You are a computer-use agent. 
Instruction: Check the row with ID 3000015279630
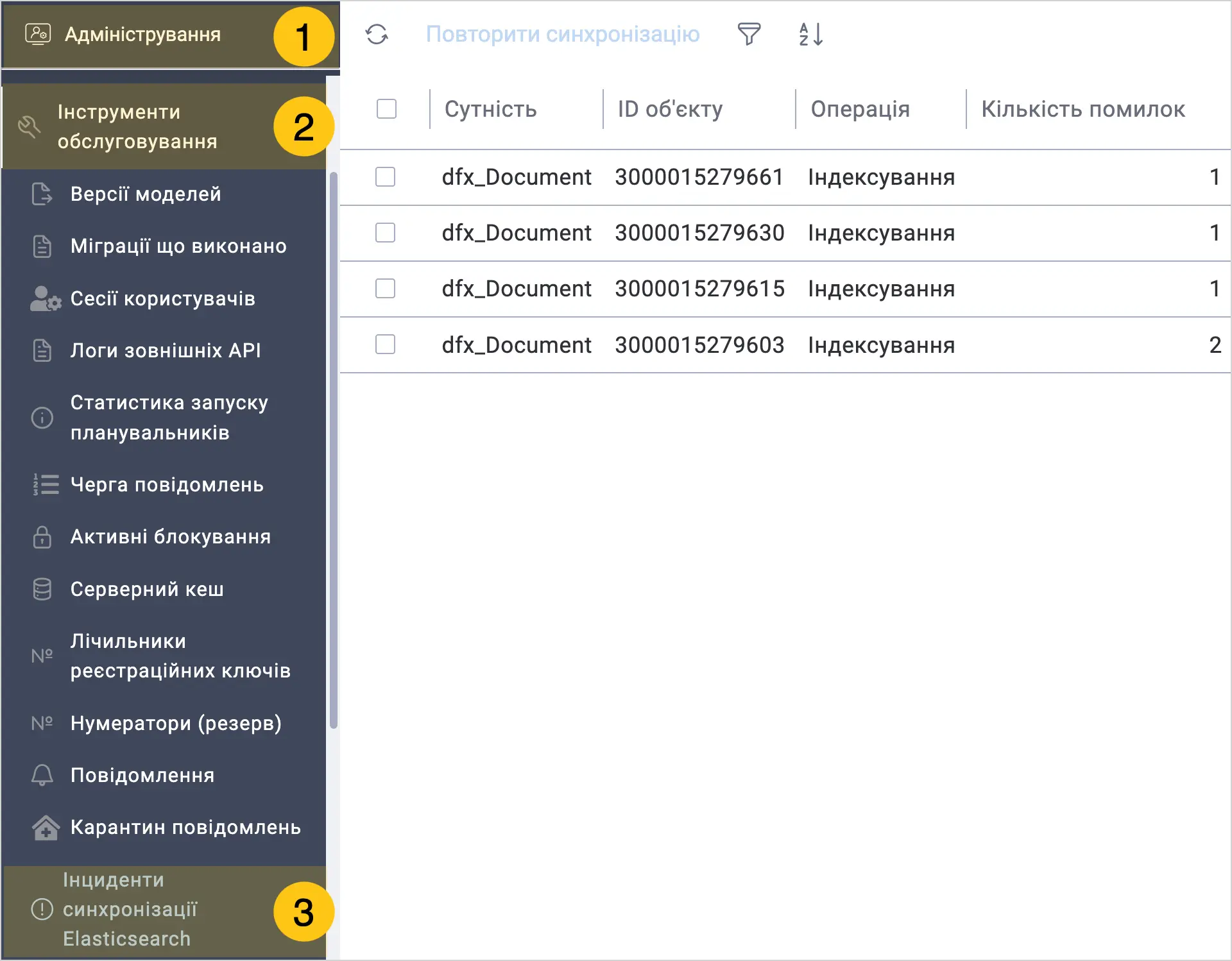[x=385, y=232]
